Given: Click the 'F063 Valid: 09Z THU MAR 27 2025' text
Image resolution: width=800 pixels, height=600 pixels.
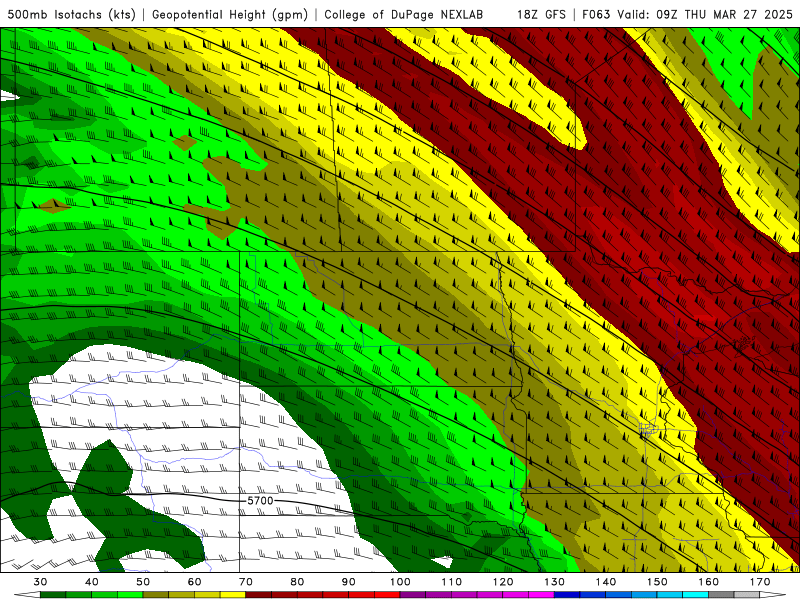Looking at the screenshot, I should pos(687,15).
